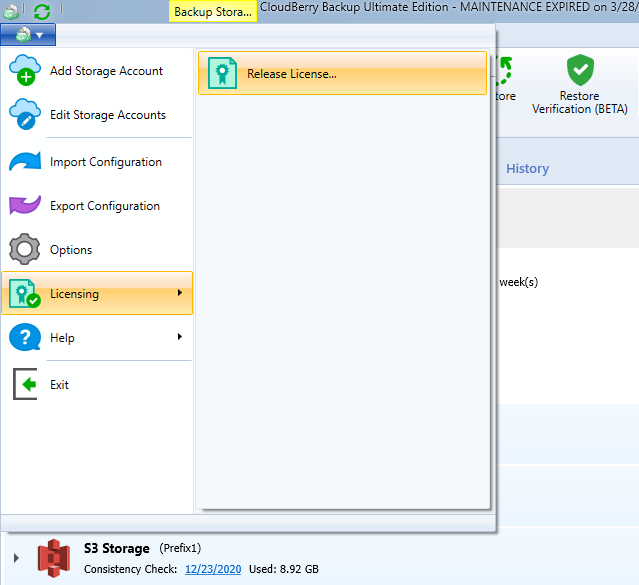Switch to the History tab
The width and height of the screenshot is (639, 585).
527,168
